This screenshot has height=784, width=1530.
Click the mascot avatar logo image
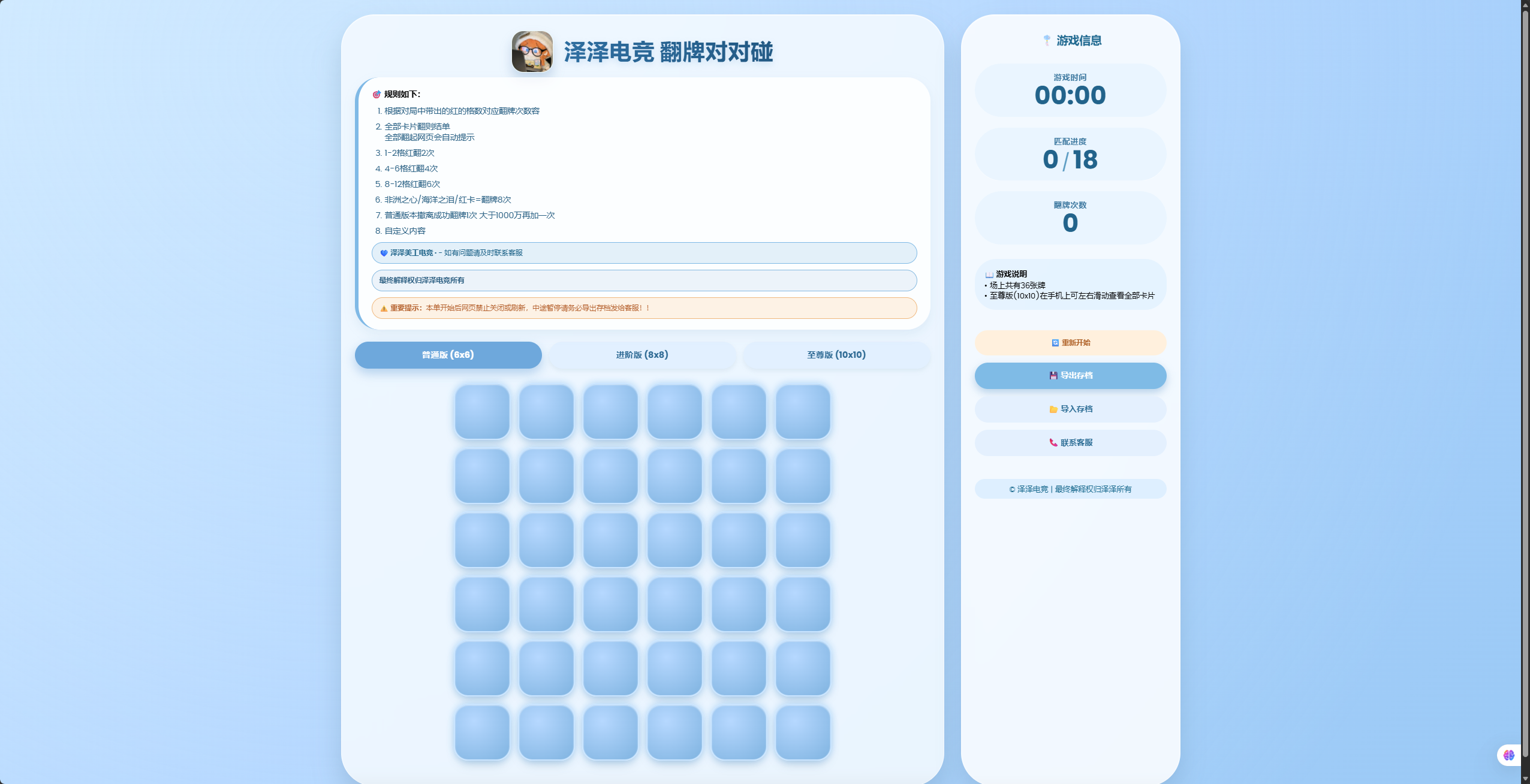(532, 52)
